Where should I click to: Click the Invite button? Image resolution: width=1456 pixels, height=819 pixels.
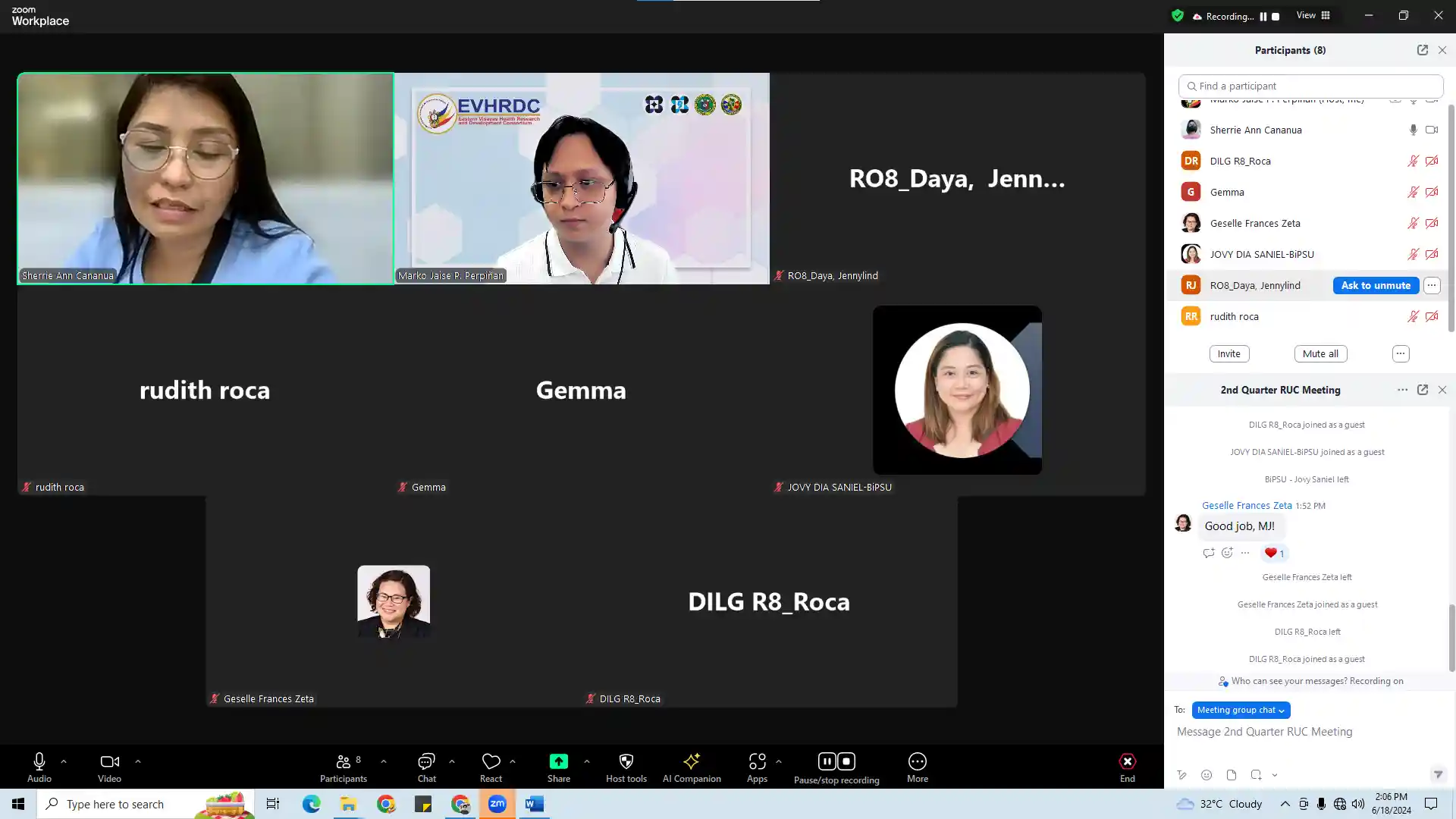[1228, 354]
